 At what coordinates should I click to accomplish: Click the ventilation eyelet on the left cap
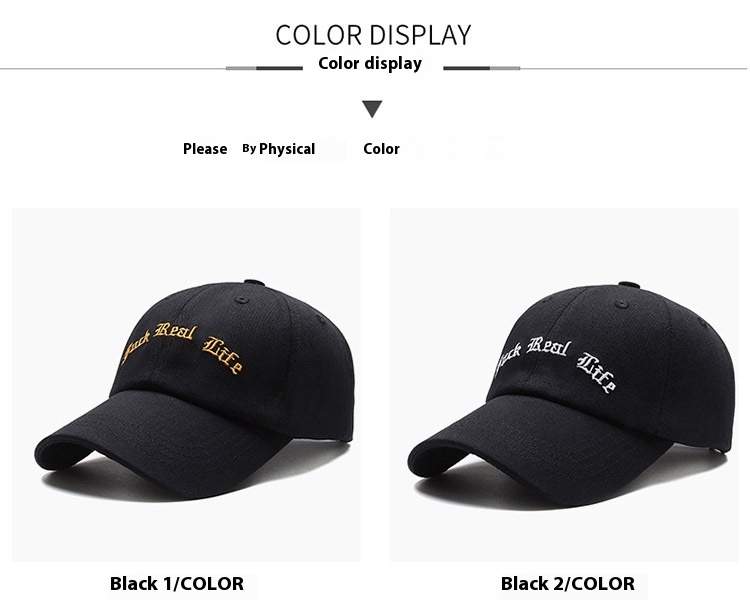(242, 300)
